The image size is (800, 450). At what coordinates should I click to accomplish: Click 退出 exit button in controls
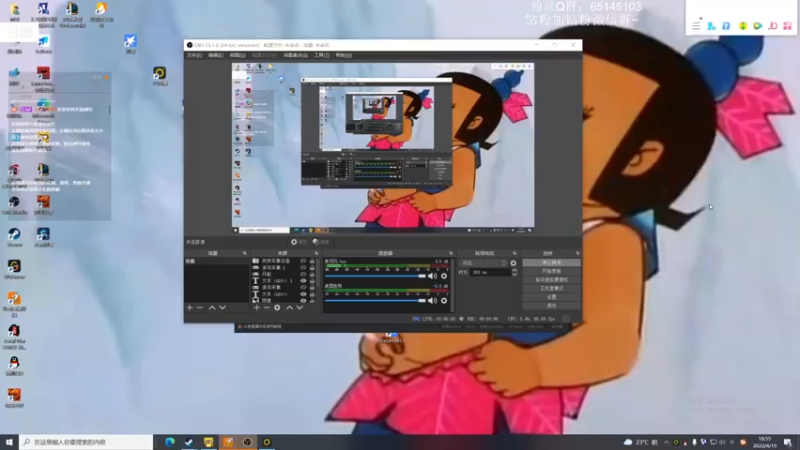coord(552,306)
